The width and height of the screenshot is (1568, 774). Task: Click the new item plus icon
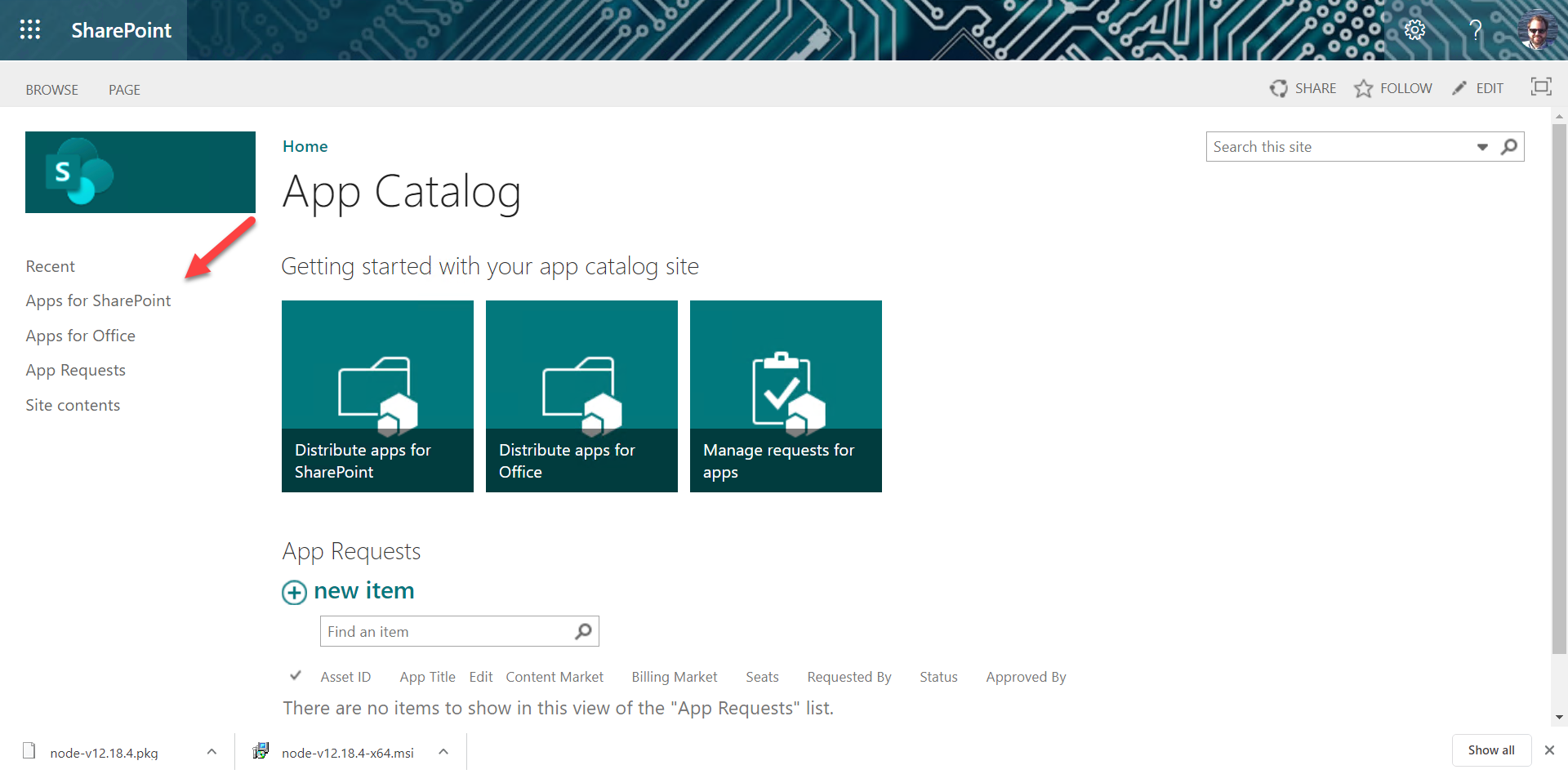click(294, 592)
